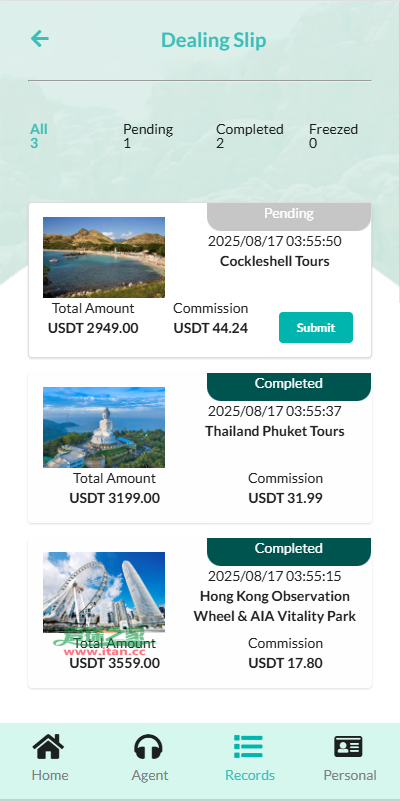Click Hong Kong order Completed badge
The height and width of the screenshot is (801, 400).
point(289,552)
